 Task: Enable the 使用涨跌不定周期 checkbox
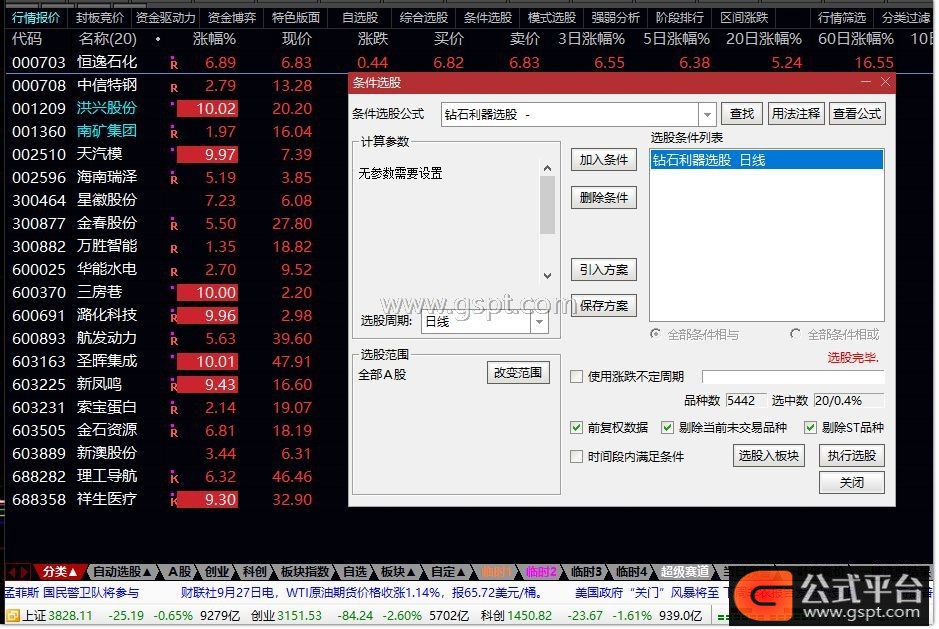576,377
